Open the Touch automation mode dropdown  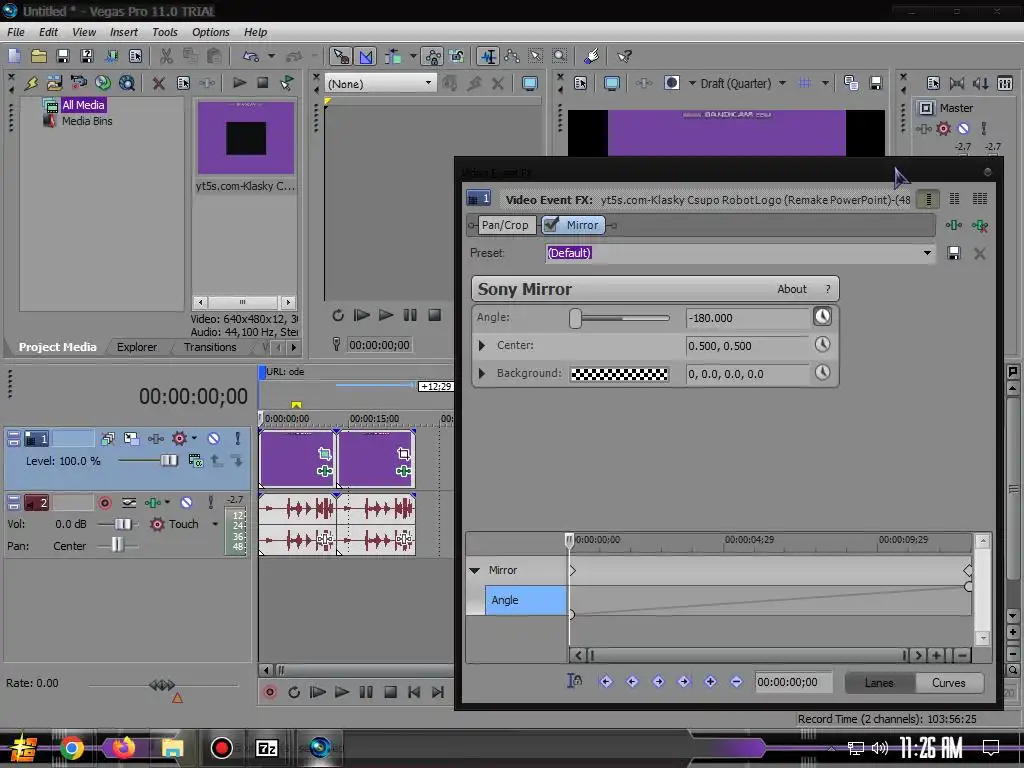(215, 524)
